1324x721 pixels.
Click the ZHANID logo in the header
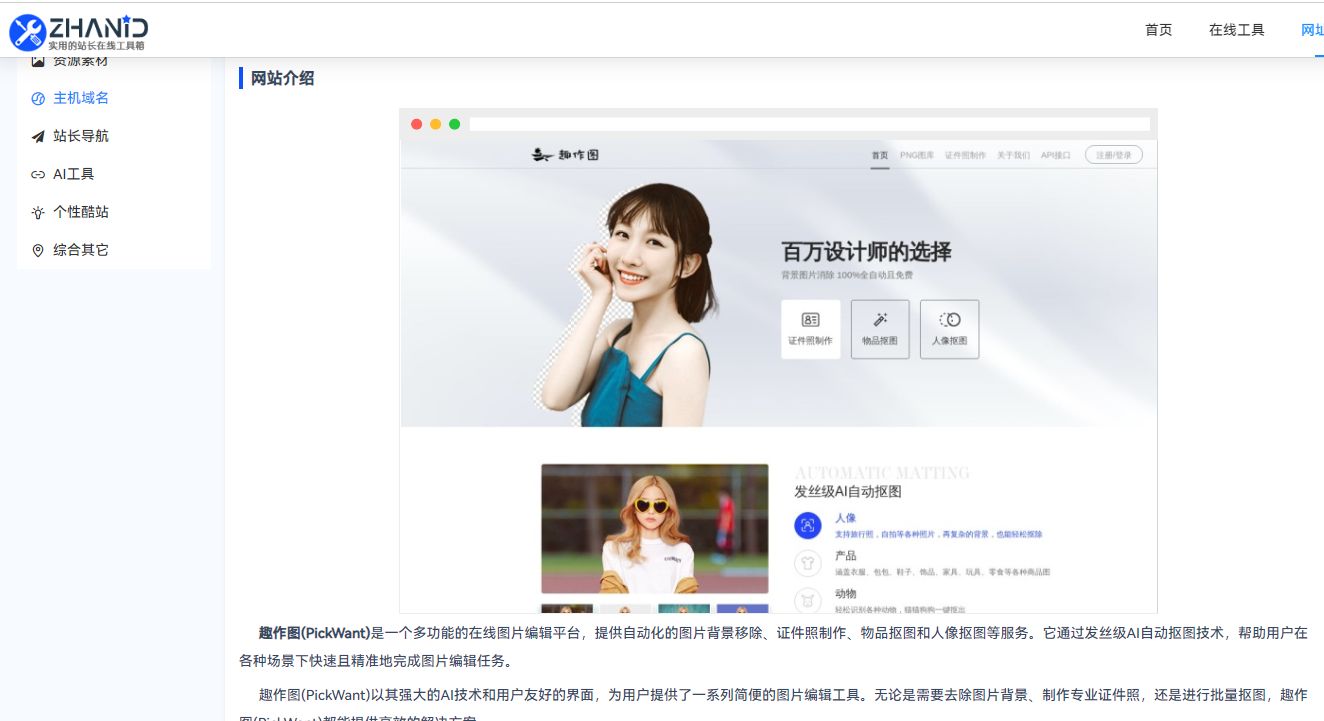coord(79,31)
